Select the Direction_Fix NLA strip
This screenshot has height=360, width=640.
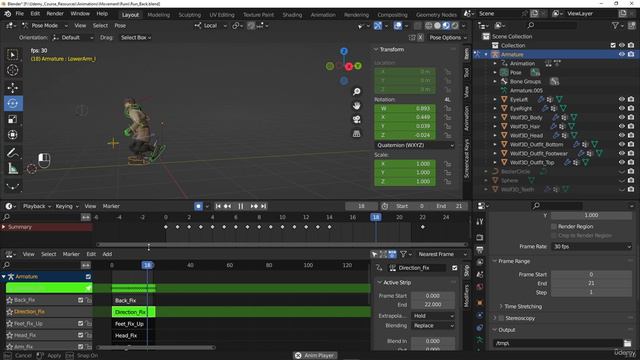(133, 312)
